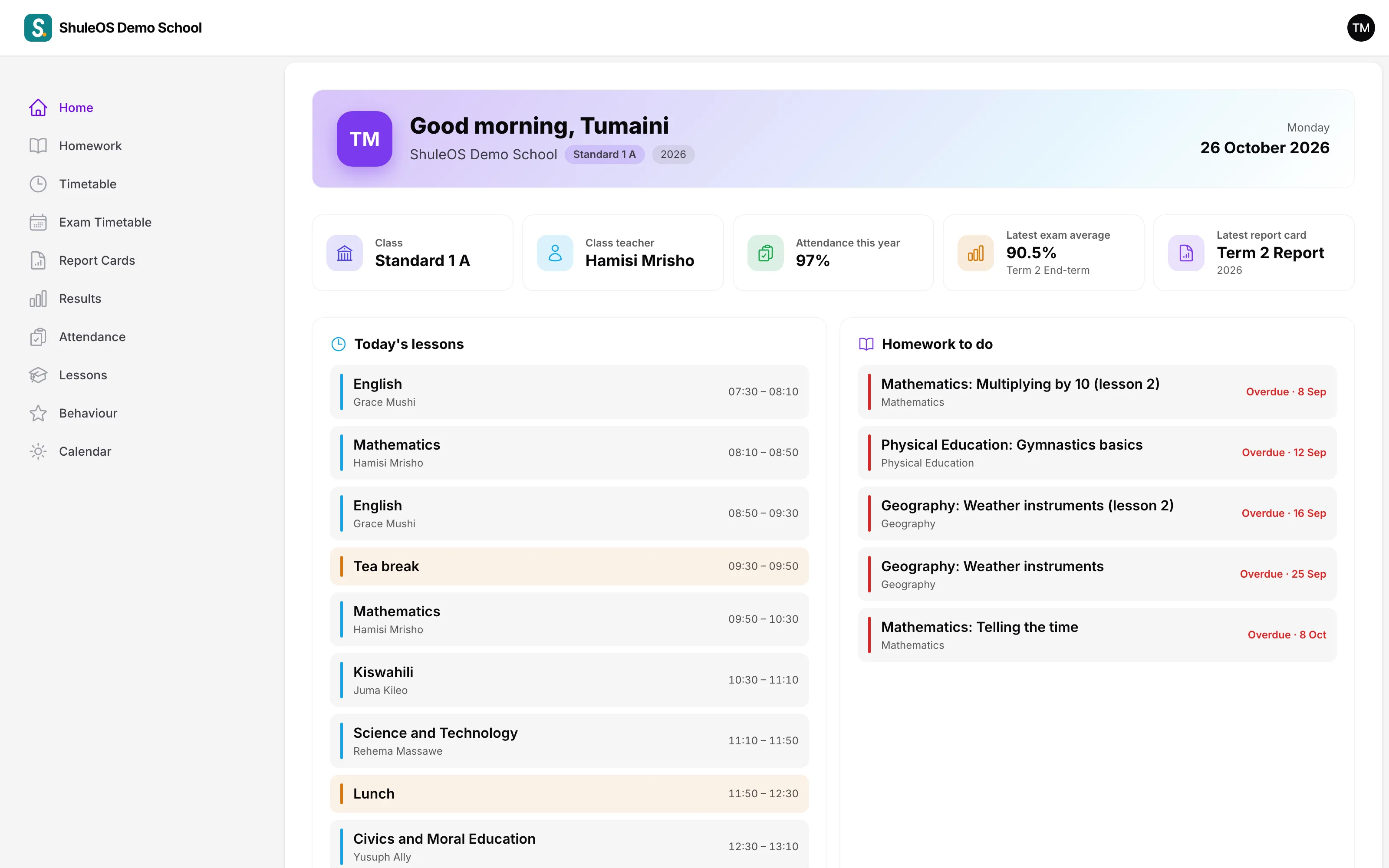Click the Attendance clipboard icon in sidebar

pos(38,336)
